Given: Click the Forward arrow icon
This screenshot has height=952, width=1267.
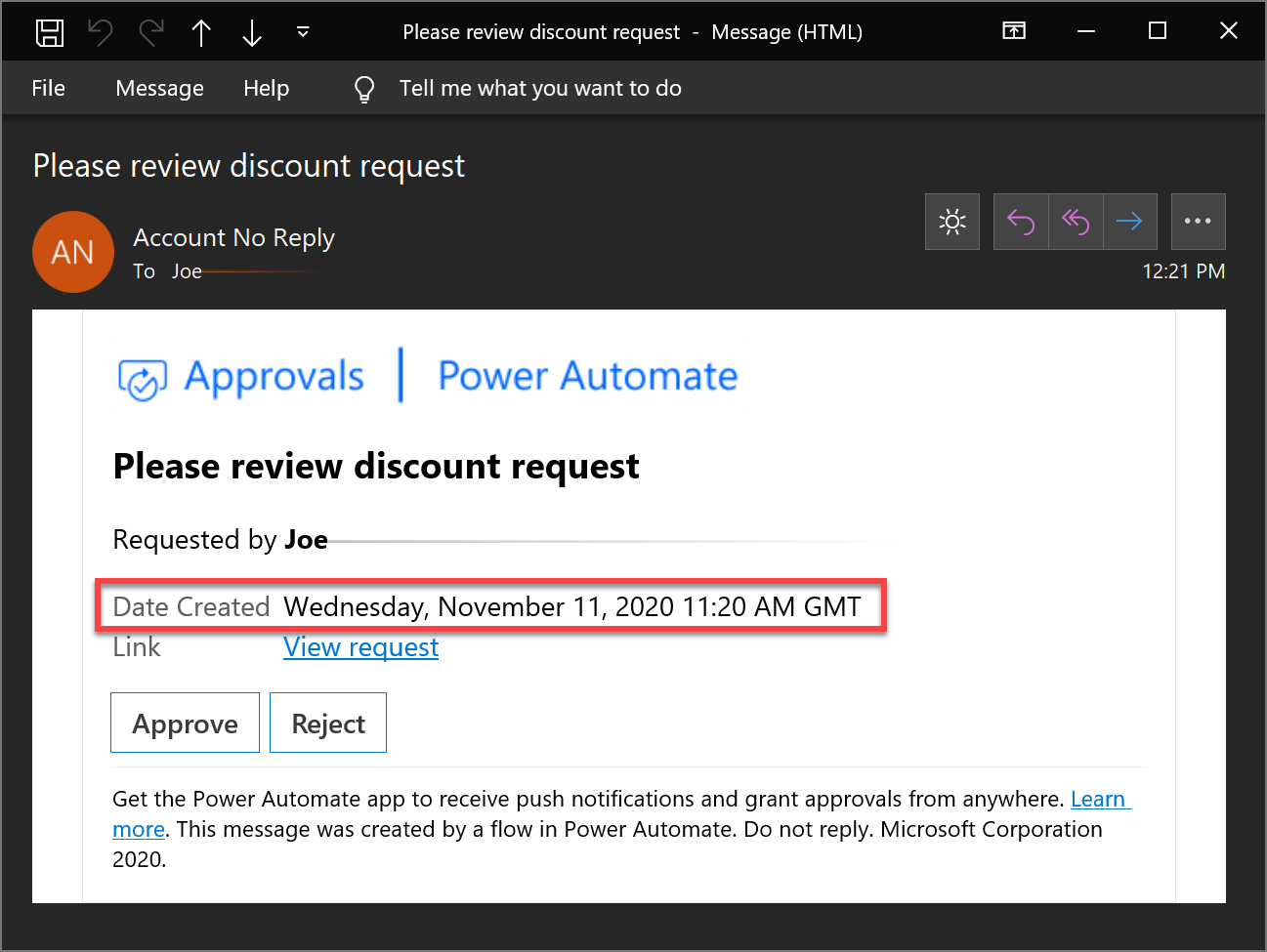Looking at the screenshot, I should (x=1130, y=222).
